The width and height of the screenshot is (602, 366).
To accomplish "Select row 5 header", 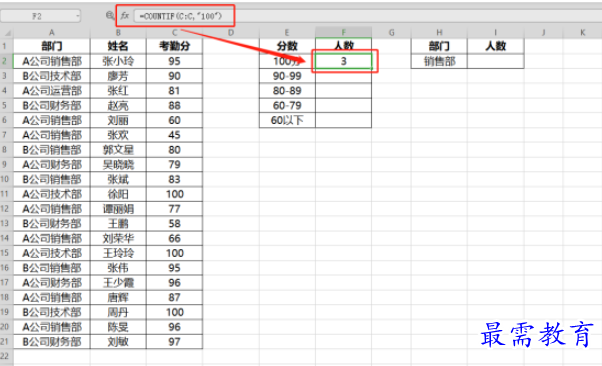I will click(7, 105).
